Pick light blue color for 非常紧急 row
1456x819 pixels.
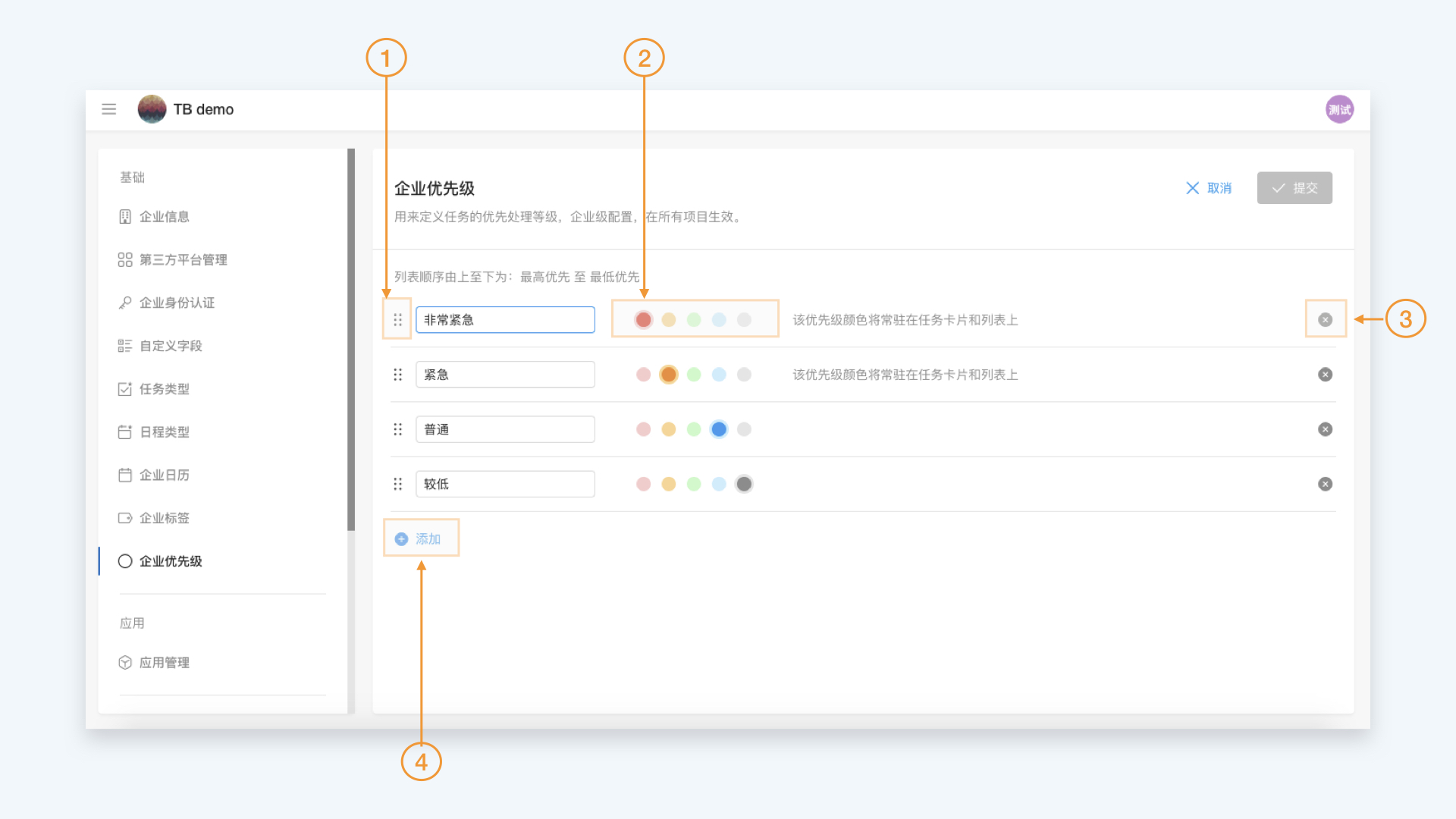719,320
